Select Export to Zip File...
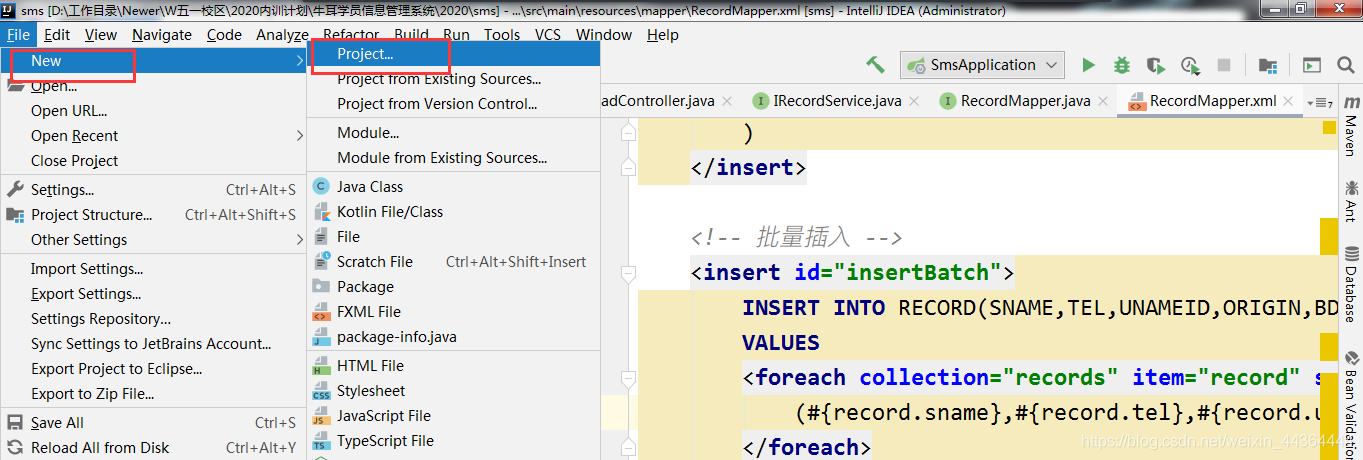Image resolution: width=1363 pixels, height=460 pixels. (154, 394)
